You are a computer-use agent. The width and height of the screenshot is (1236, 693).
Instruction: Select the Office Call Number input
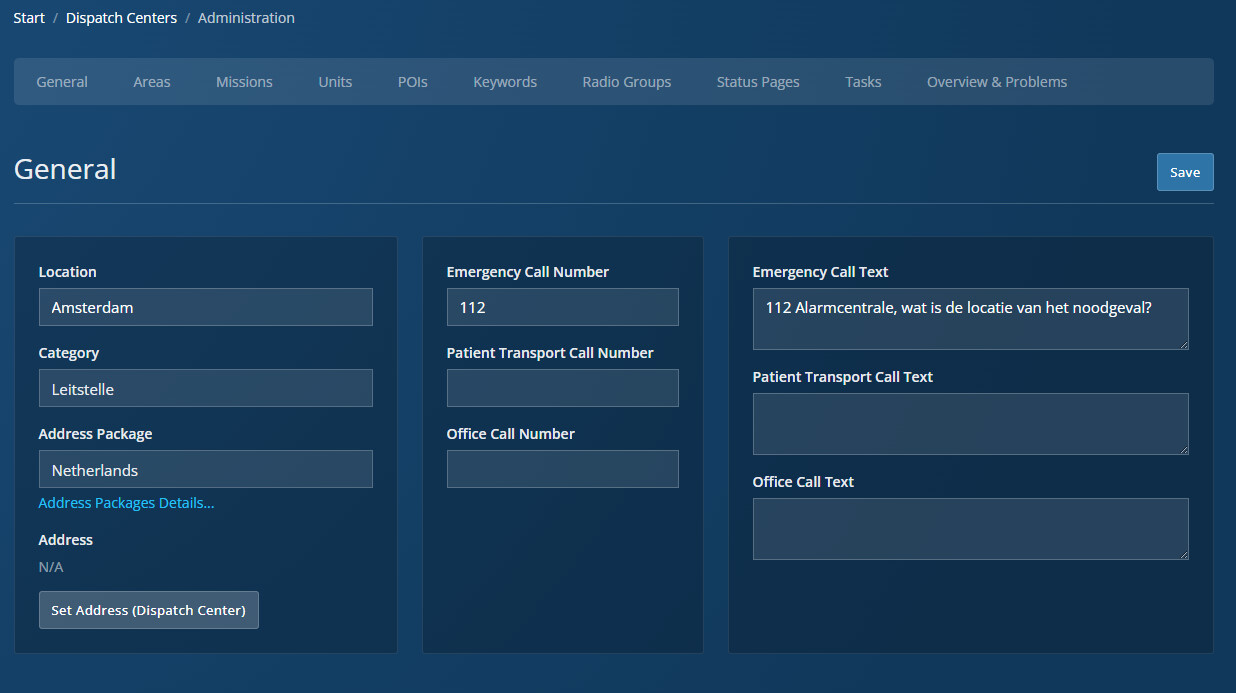click(562, 469)
